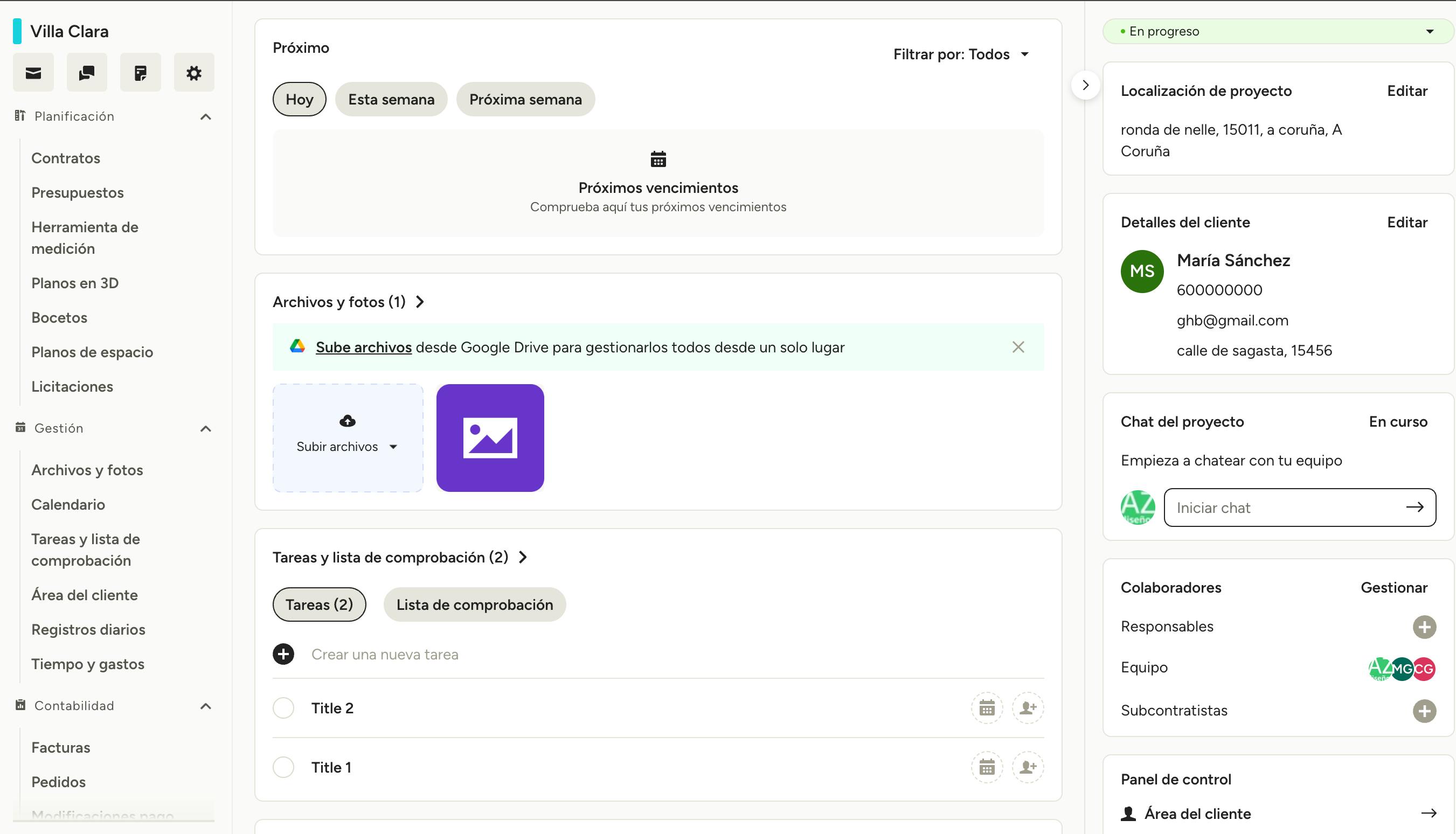Assign person icon for Title 1 task

pyautogui.click(x=1028, y=767)
